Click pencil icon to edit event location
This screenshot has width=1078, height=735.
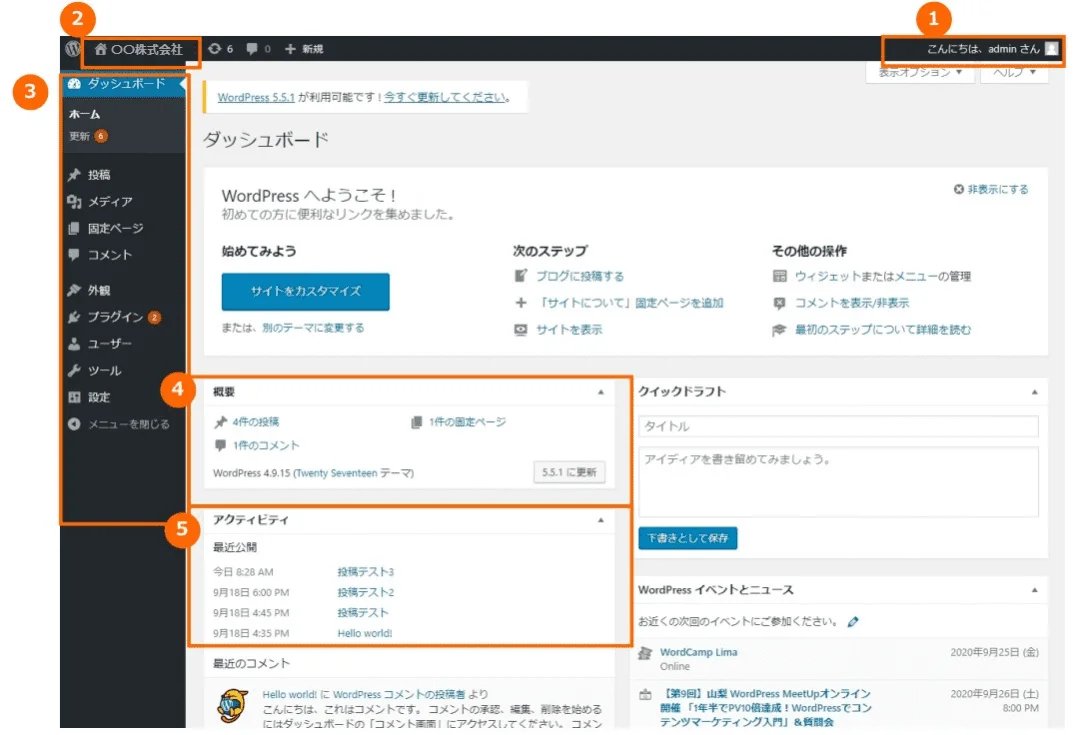coord(853,622)
